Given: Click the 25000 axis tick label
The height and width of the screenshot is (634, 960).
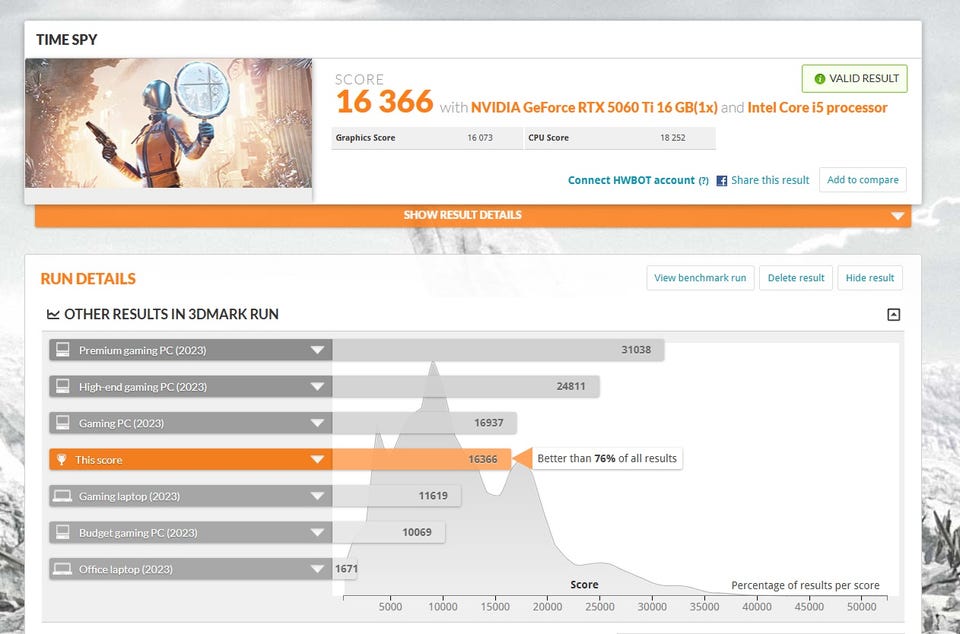Looking at the screenshot, I should (599, 606).
